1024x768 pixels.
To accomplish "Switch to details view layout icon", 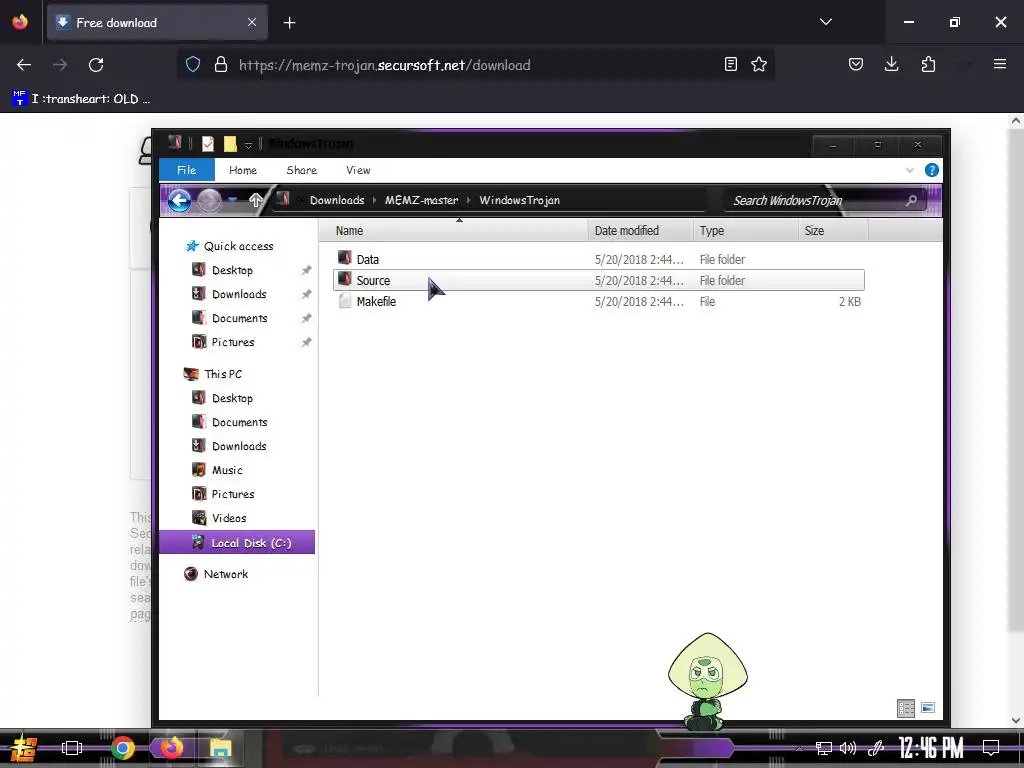I will [906, 708].
